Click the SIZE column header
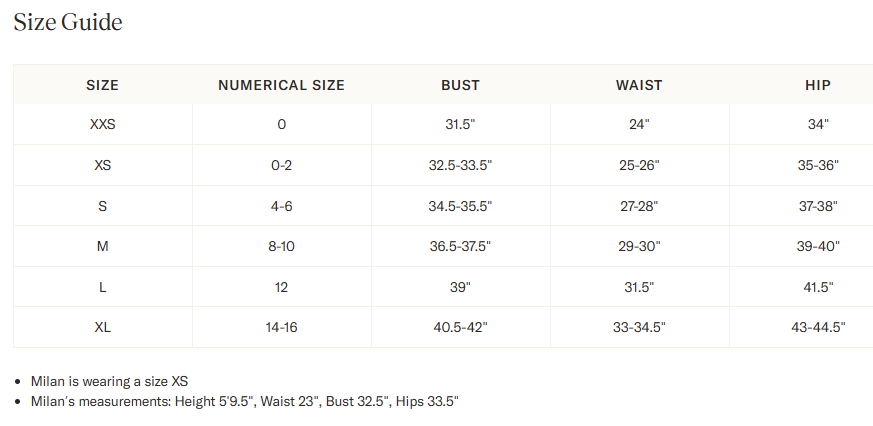This screenshot has height=426, width=873. 102,85
